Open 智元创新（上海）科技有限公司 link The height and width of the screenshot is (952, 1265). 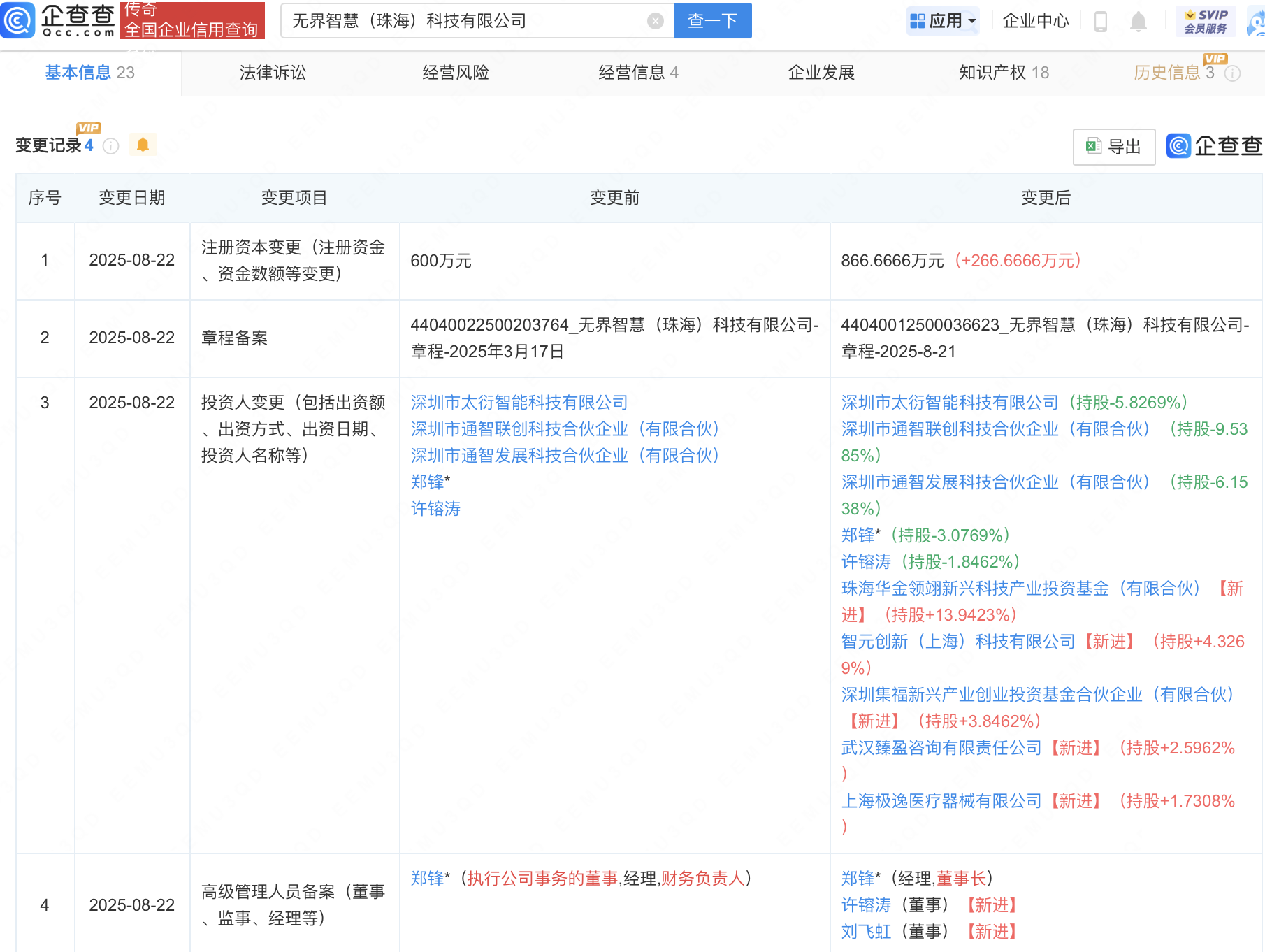click(958, 642)
